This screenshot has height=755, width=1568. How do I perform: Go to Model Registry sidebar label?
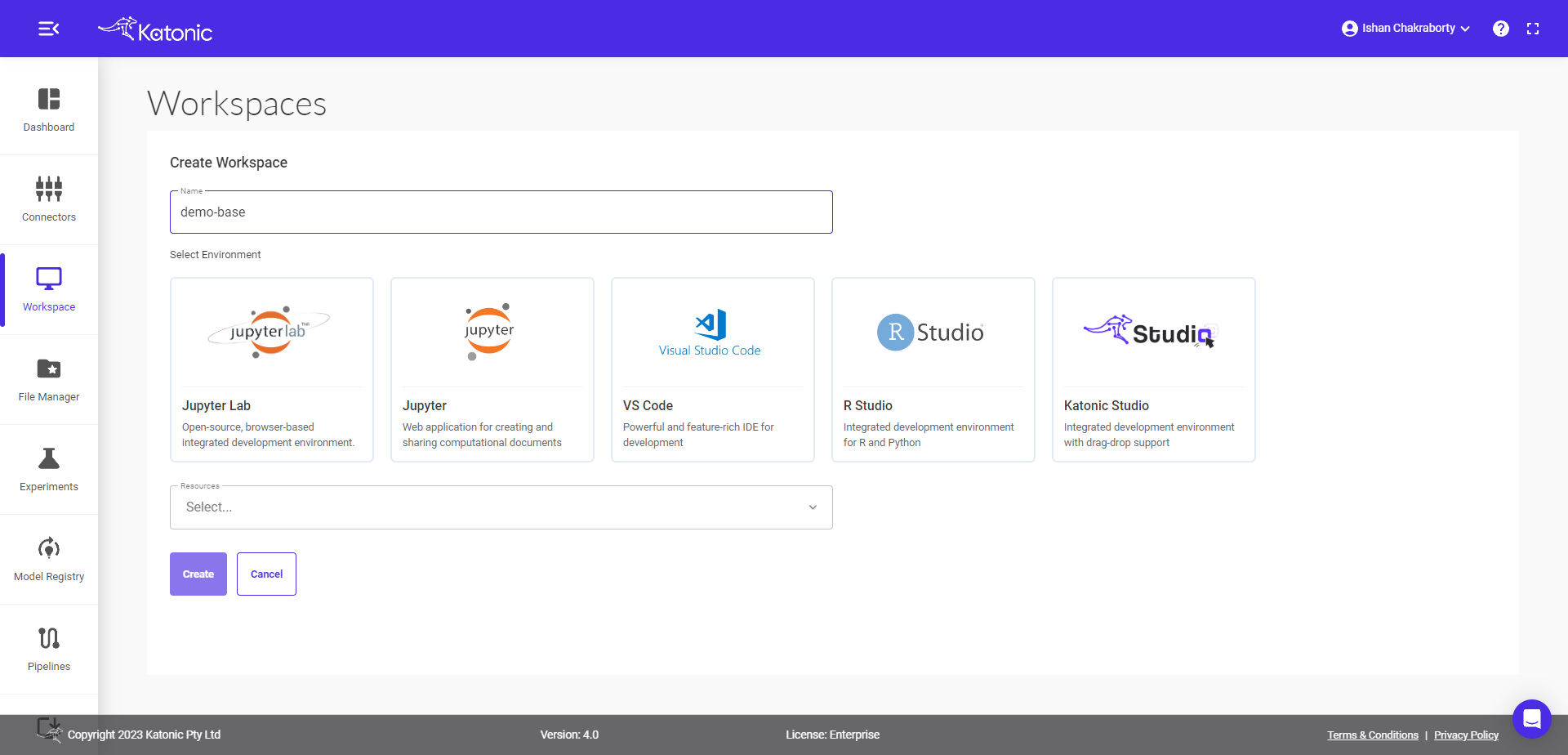(49, 577)
